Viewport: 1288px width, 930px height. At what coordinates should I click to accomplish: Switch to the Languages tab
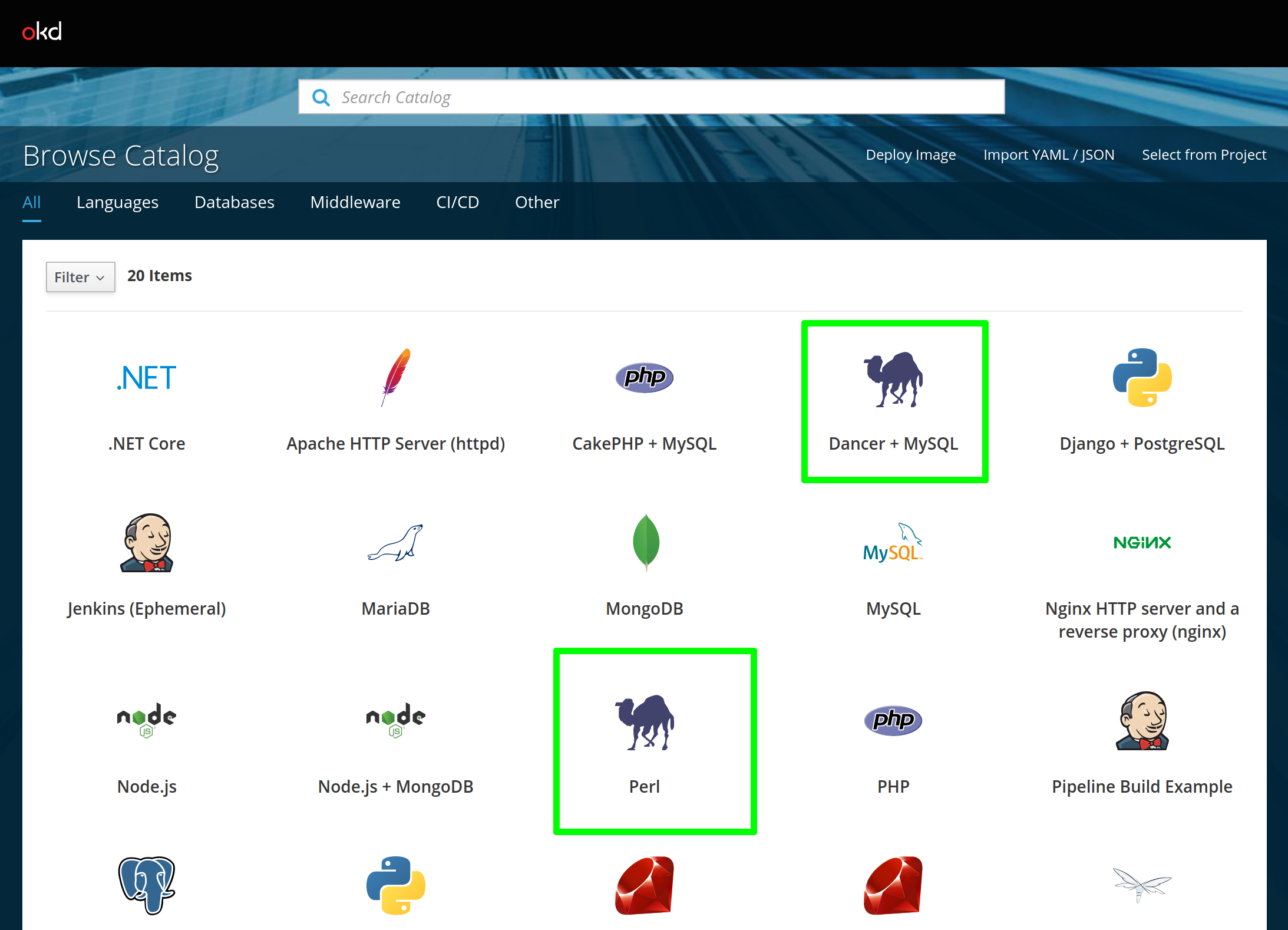(x=117, y=202)
